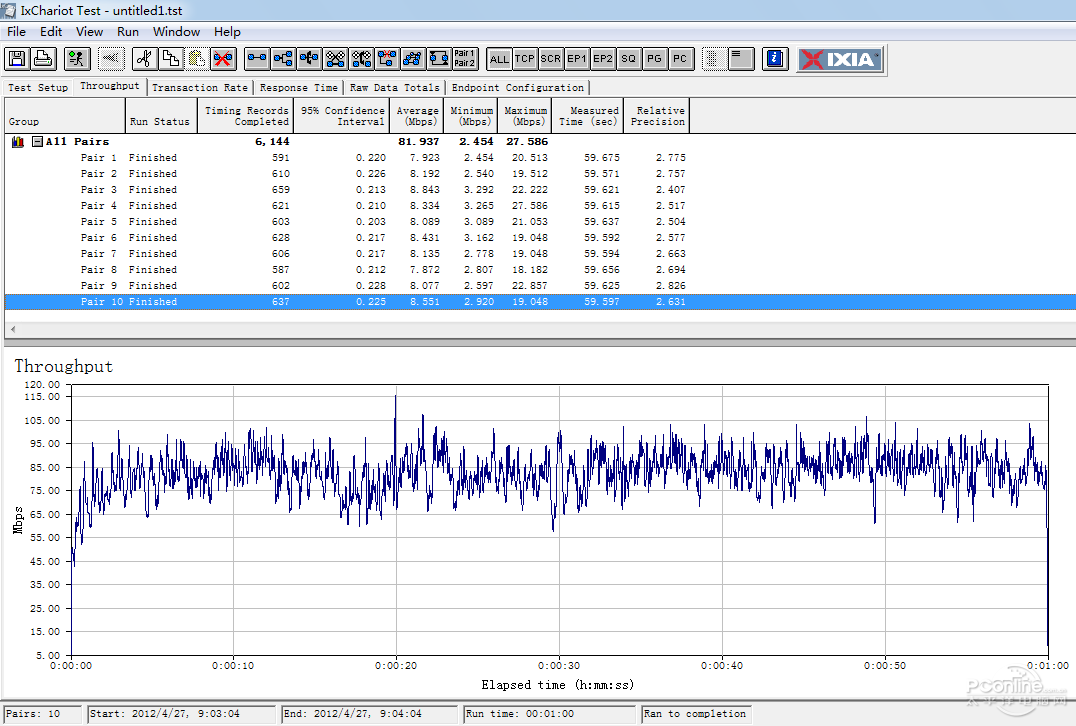Toggle the PC filter button
1076x726 pixels.
[x=680, y=59]
